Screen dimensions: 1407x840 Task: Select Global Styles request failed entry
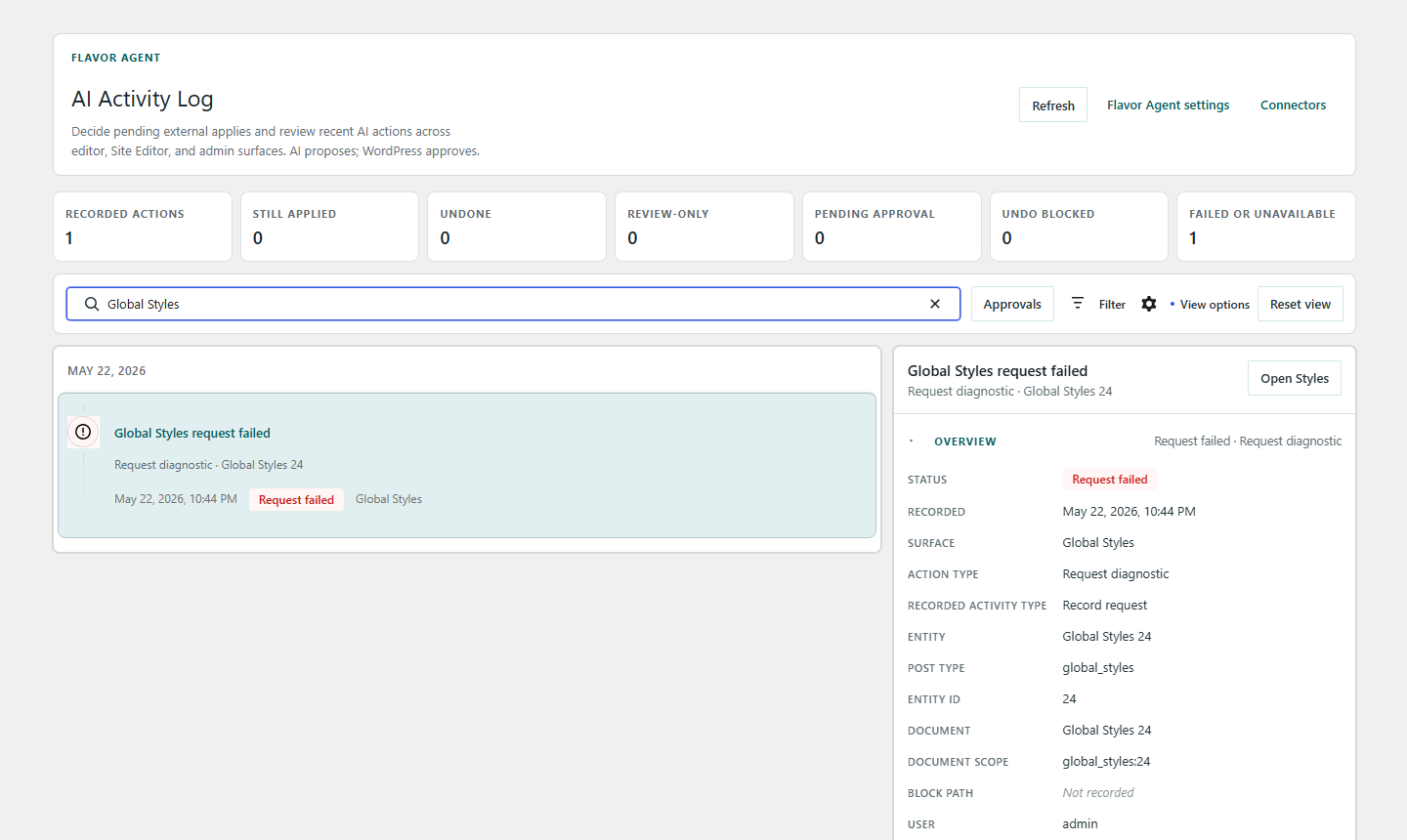click(x=467, y=465)
